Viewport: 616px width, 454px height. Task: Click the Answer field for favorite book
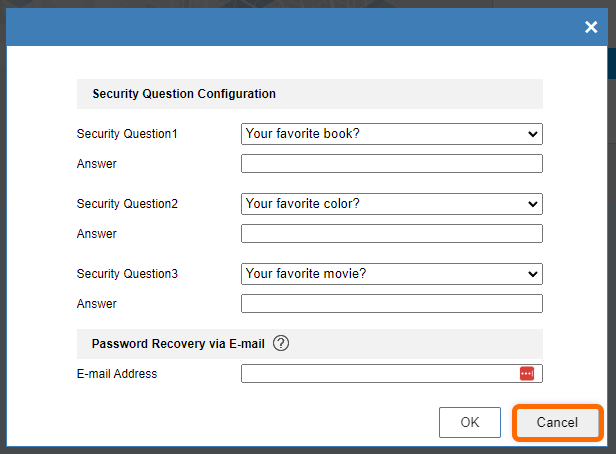pyautogui.click(x=391, y=164)
